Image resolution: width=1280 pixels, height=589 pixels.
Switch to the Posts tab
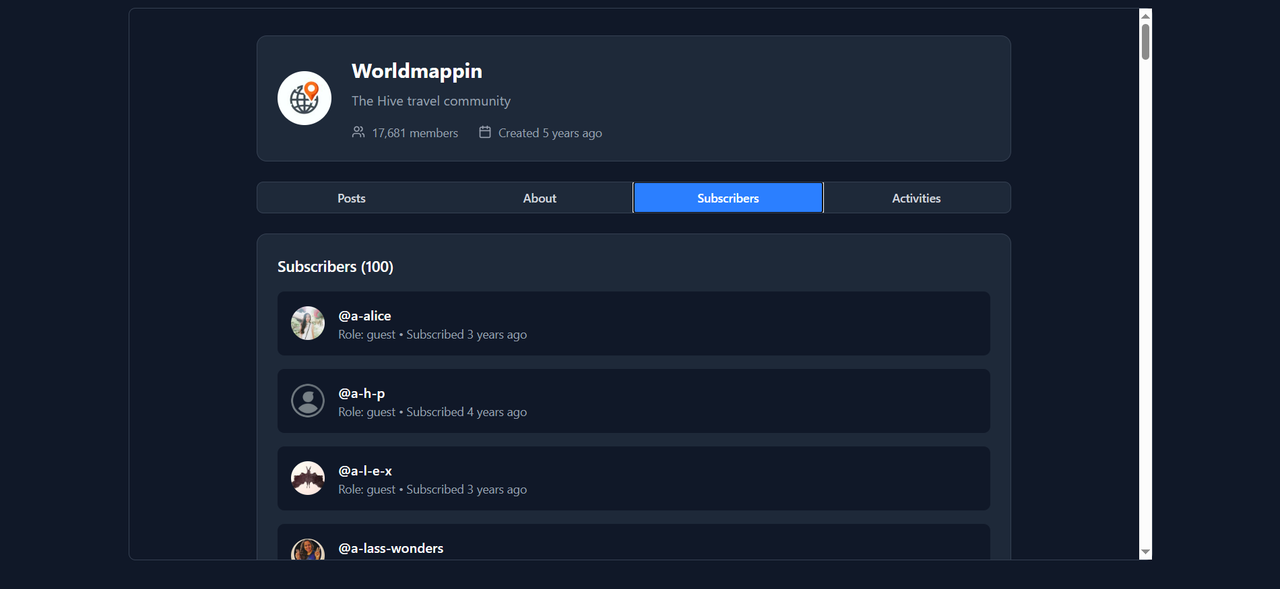pyautogui.click(x=351, y=198)
